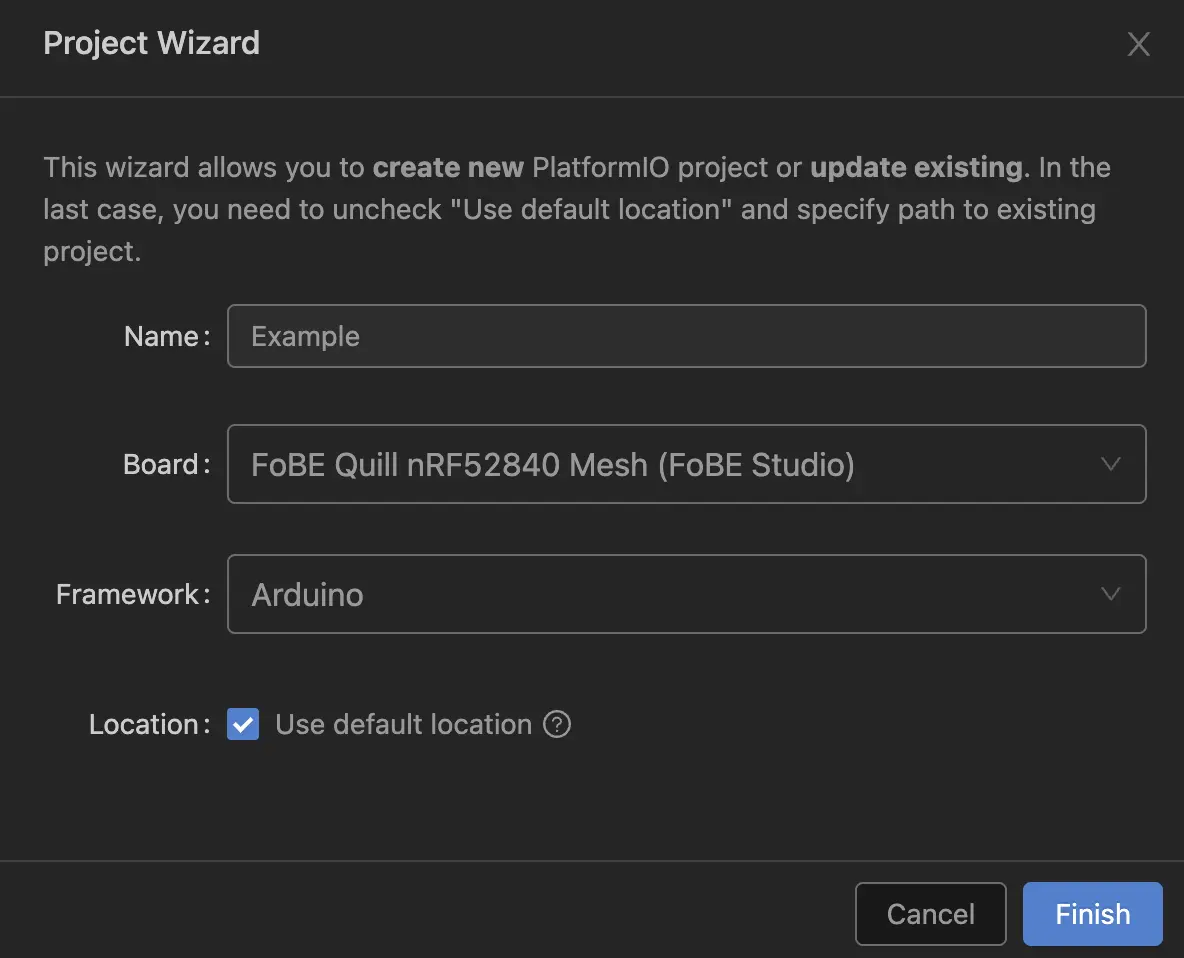This screenshot has width=1184, height=958.
Task: Open the Framework selection dropdown
Action: [686, 594]
